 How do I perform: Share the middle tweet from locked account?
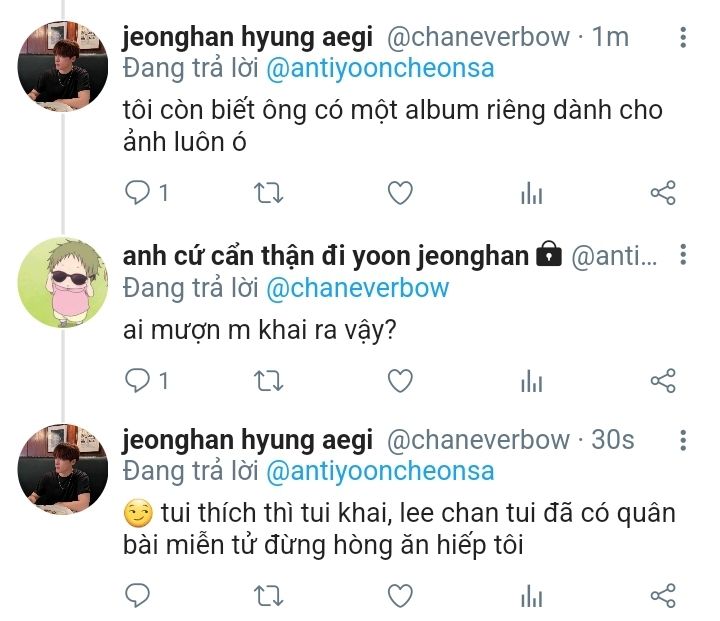663,381
